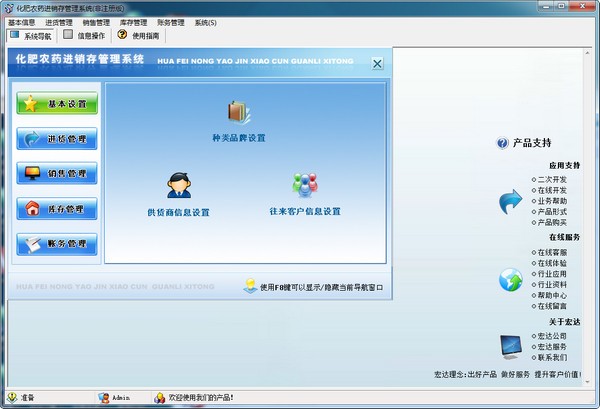This screenshot has width=600, height=409.
Task: Click the 供货商信息设置 label
Action: click(179, 212)
